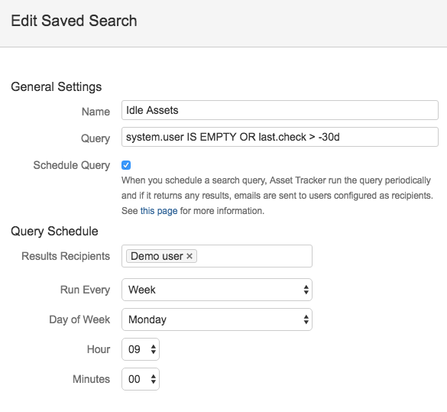Remove Demo user recipient with x

[189, 256]
